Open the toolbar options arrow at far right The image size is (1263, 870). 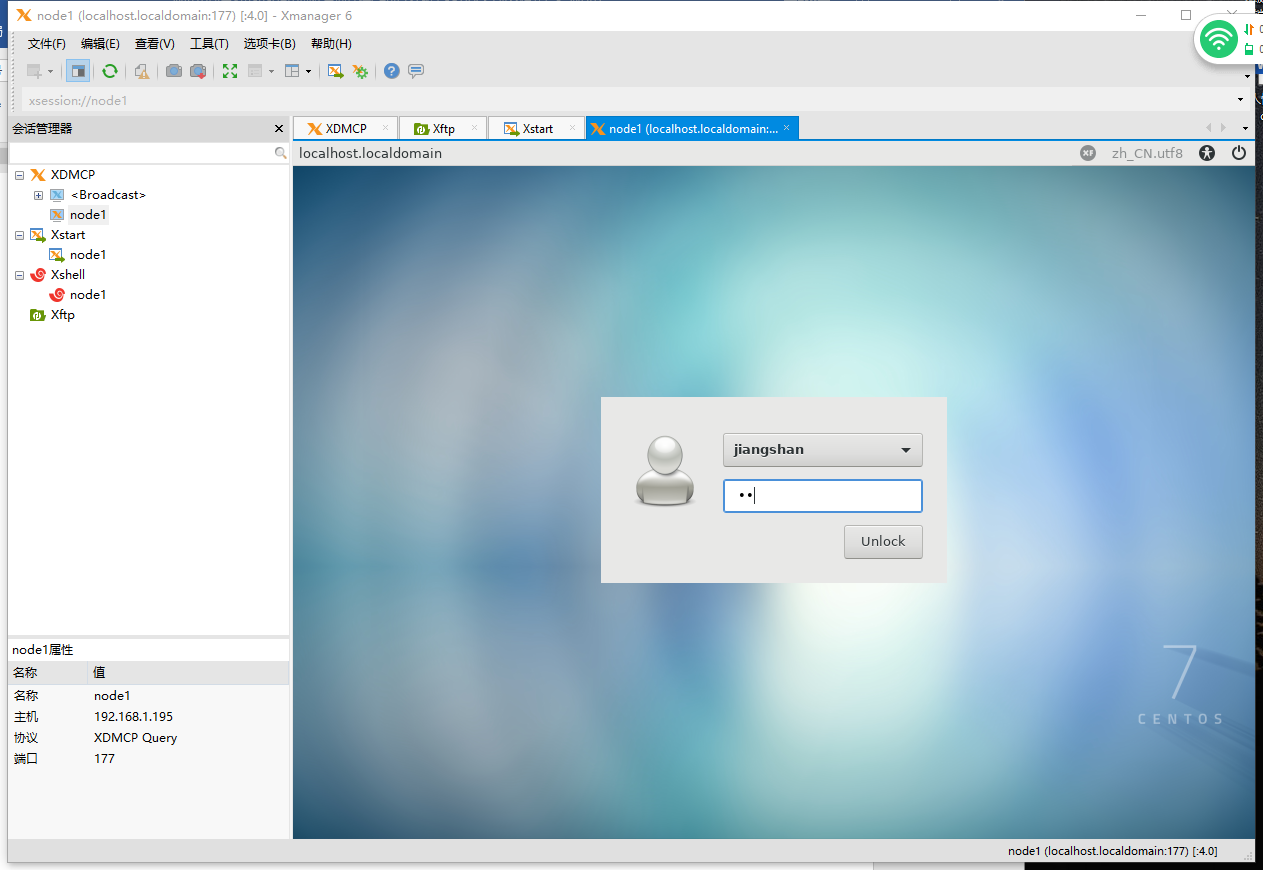(1247, 76)
